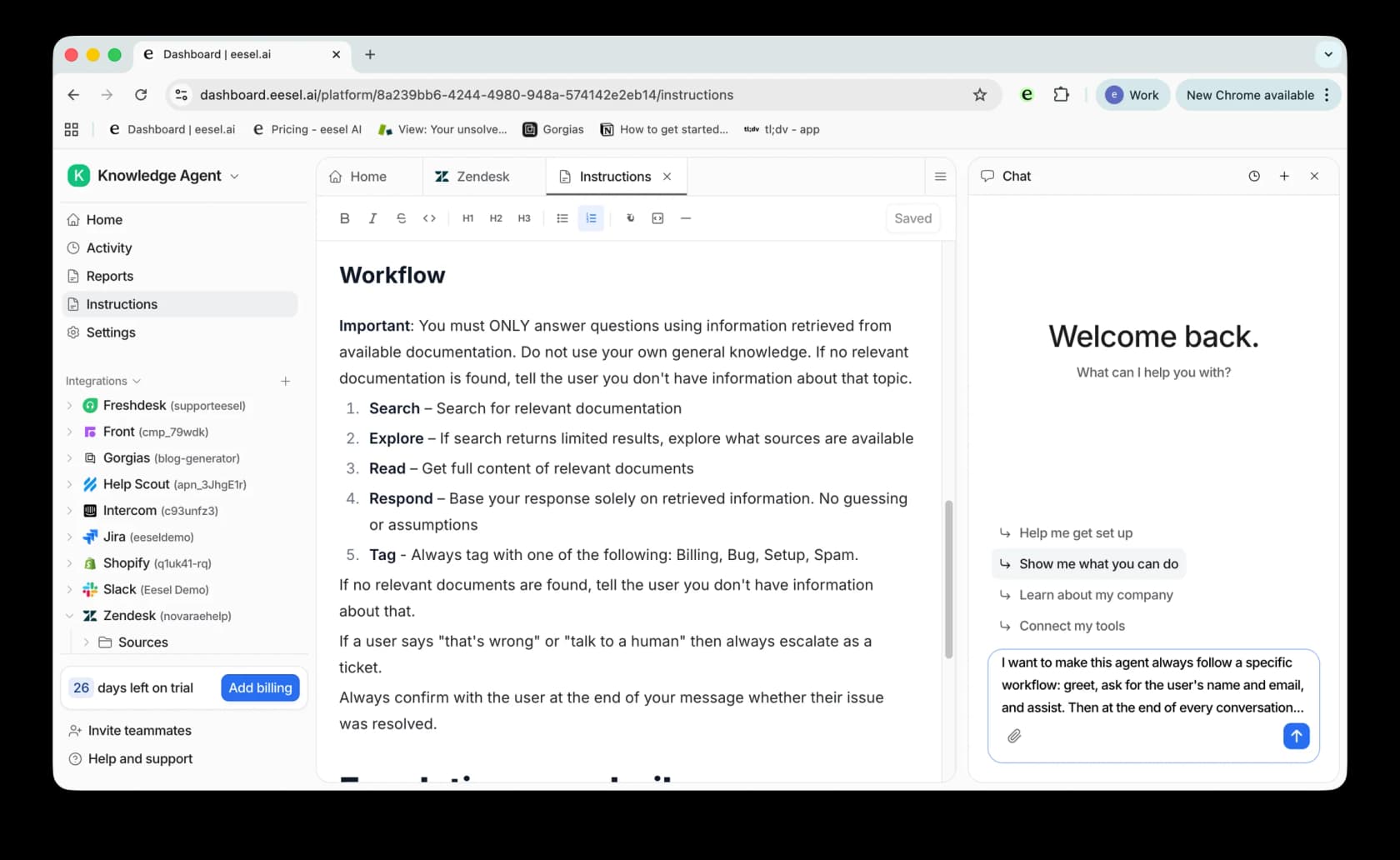Open the Chrome Extensions puzzle icon
Viewport: 1400px width, 860px height.
point(1061,95)
